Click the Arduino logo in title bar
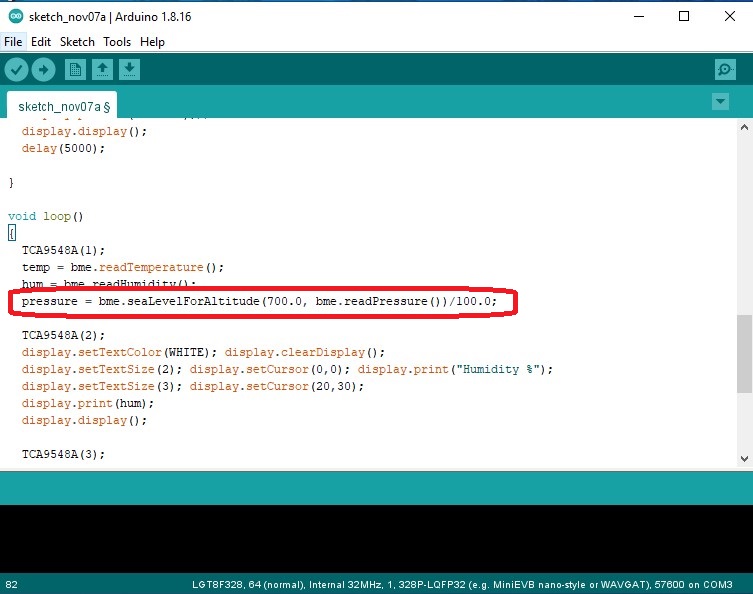 click(x=13, y=16)
